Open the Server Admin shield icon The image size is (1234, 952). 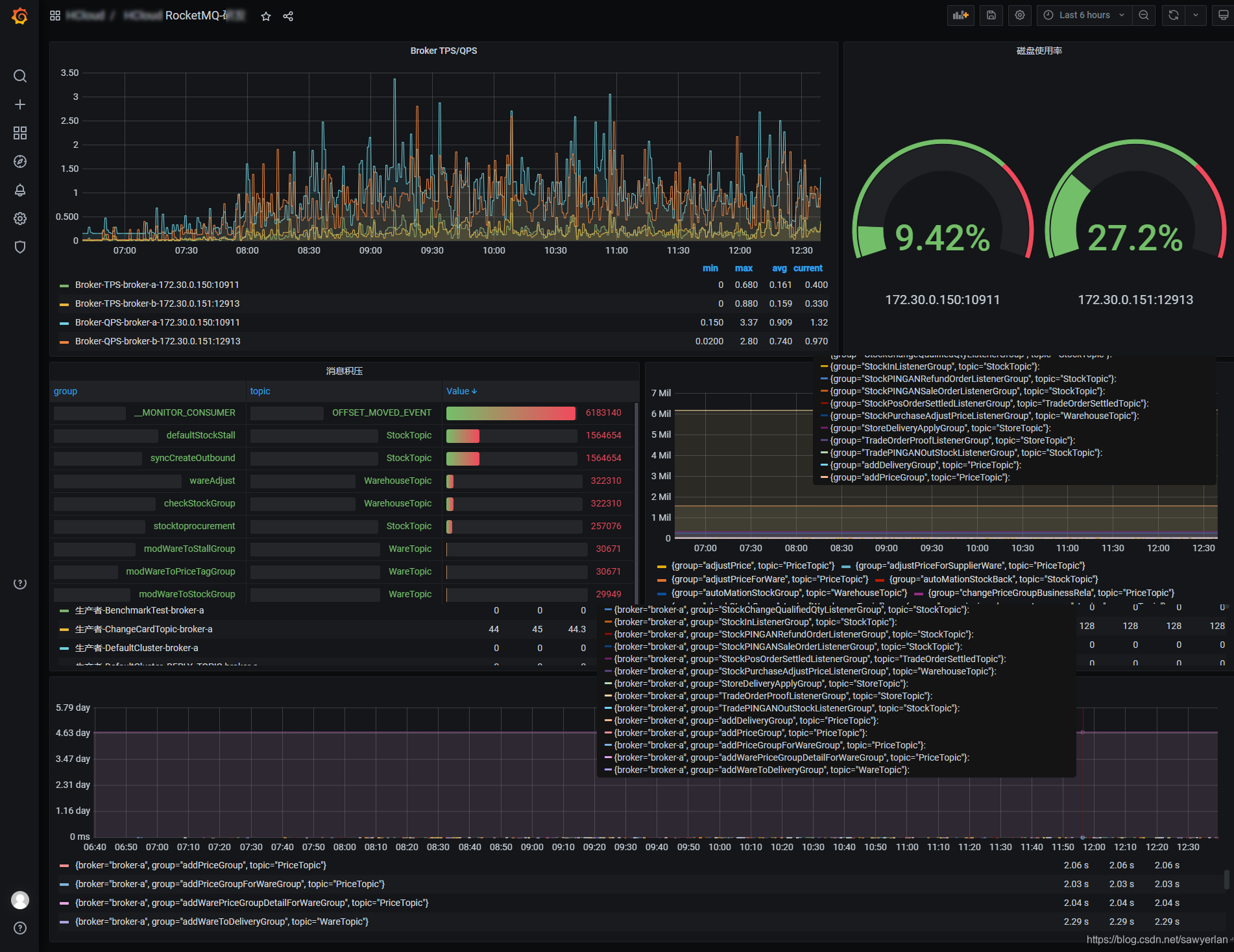20,247
